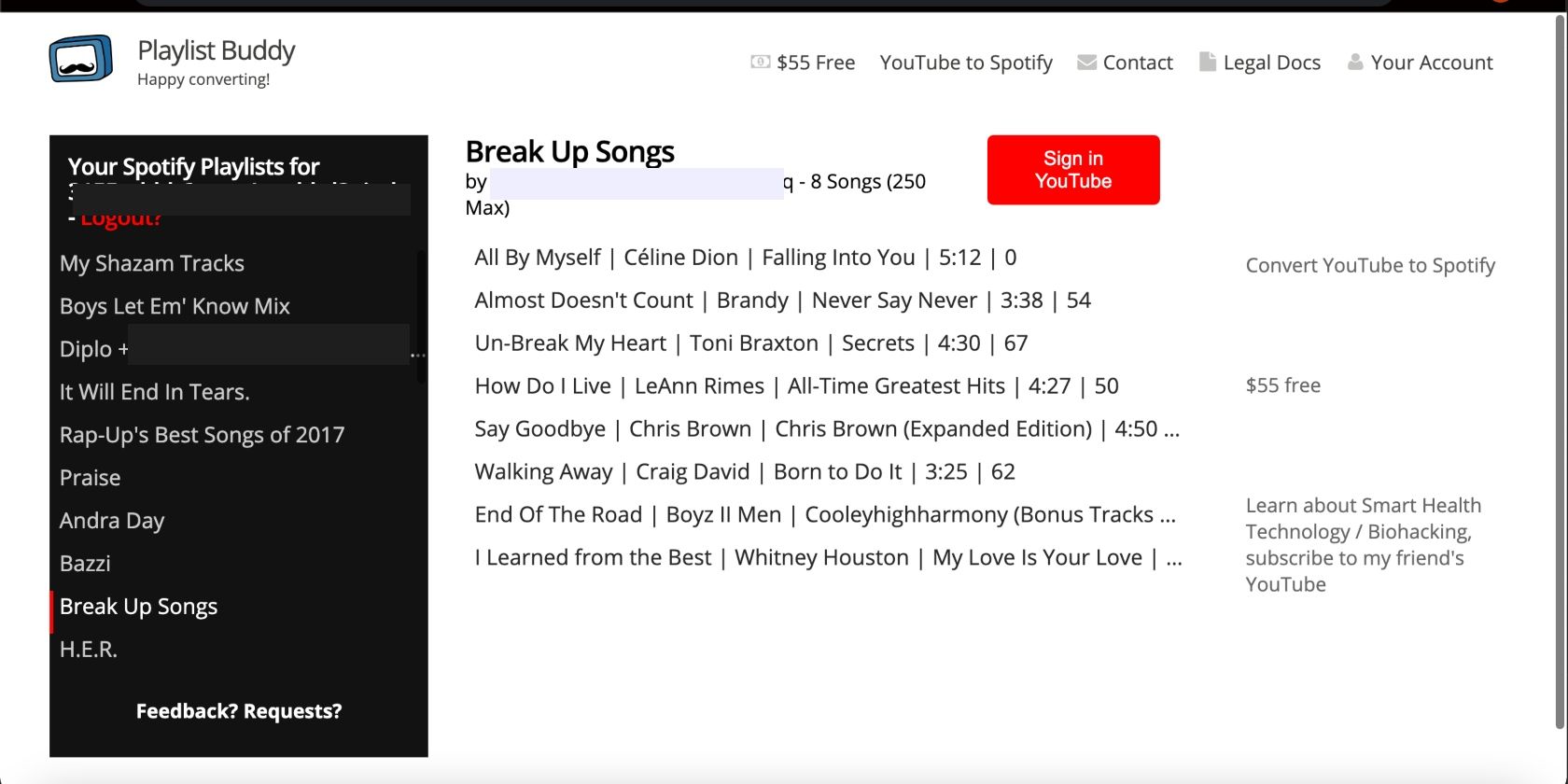This screenshot has height=784, width=1568.
Task: Open the Smart Health Technology YouTube link
Action: [1363, 545]
